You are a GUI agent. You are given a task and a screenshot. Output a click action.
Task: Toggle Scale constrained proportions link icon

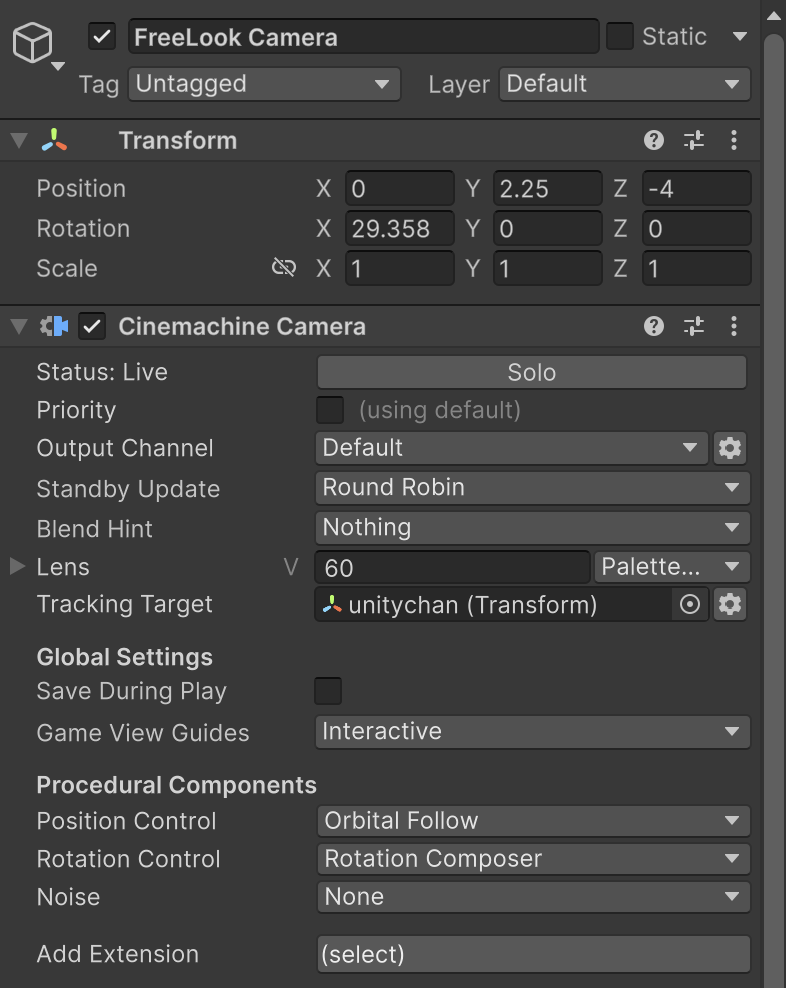pyautogui.click(x=284, y=268)
